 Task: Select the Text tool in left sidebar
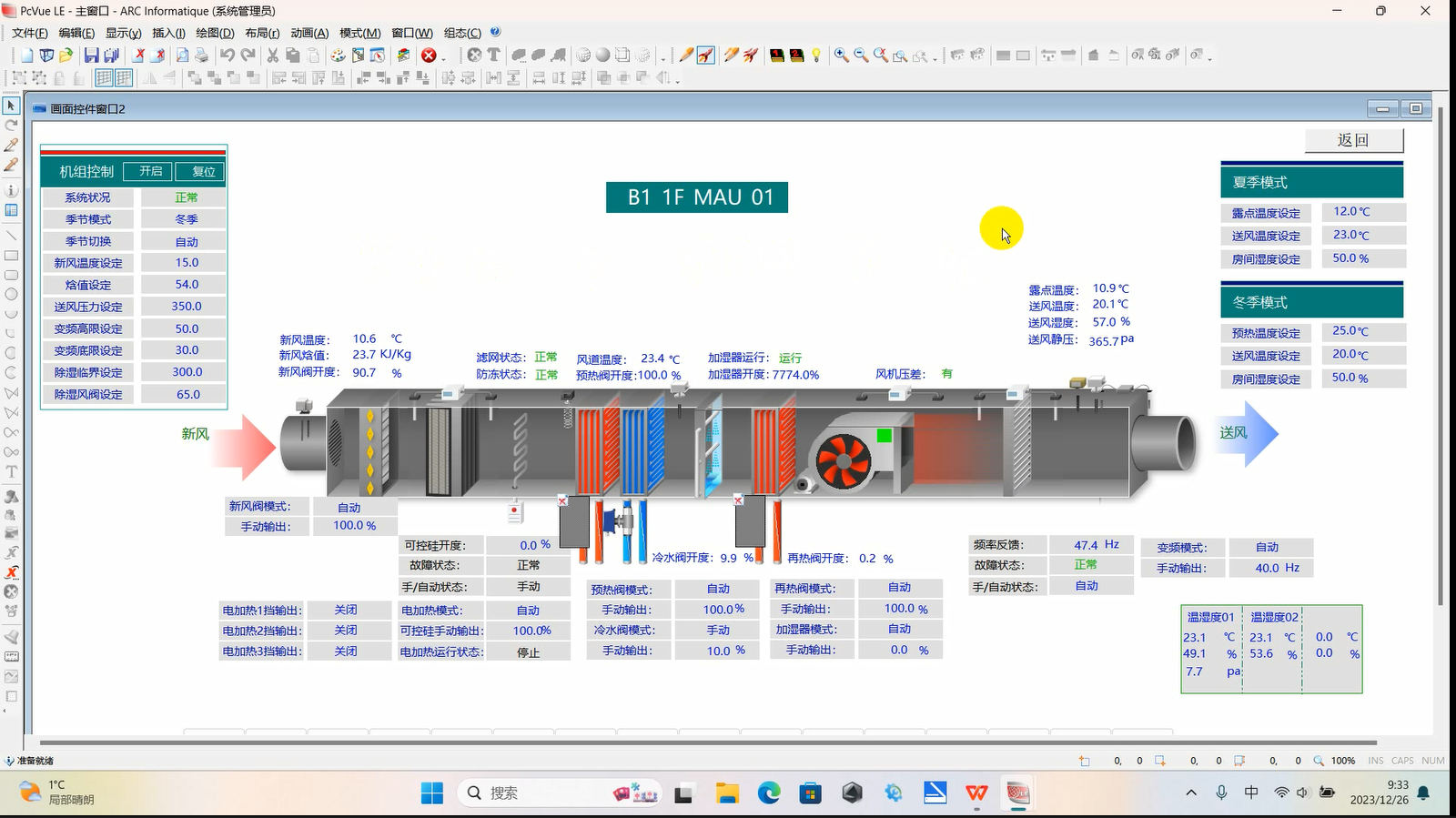[12, 471]
